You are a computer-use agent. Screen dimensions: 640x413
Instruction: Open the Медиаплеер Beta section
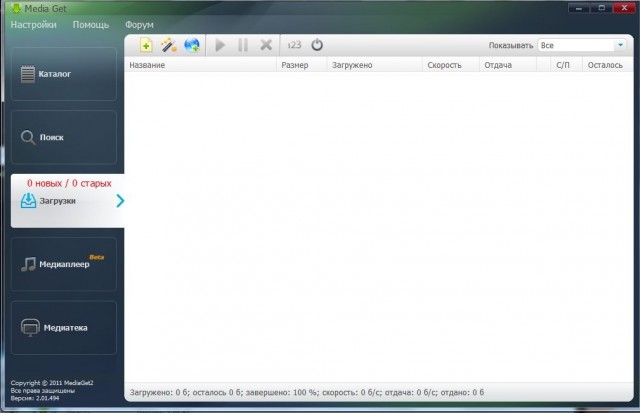coord(64,264)
